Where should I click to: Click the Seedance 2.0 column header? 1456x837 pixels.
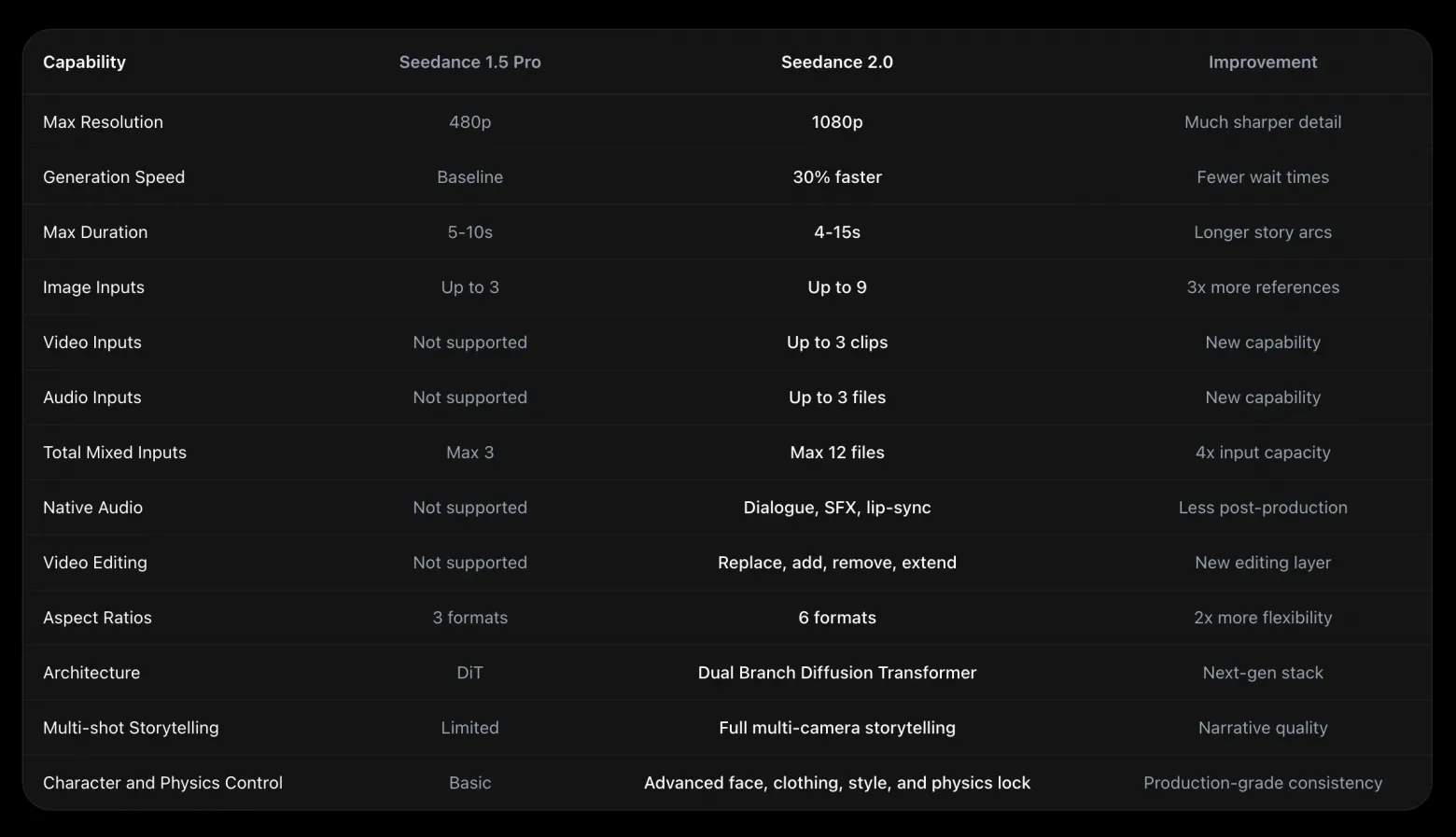point(837,63)
